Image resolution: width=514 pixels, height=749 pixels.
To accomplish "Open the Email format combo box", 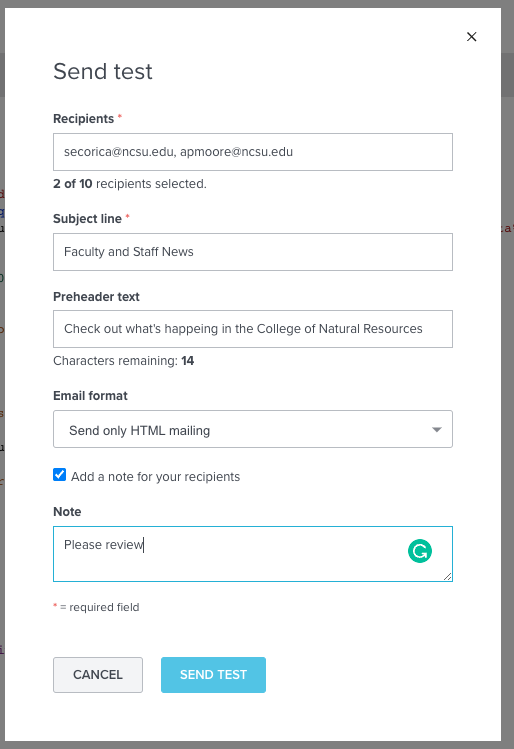I will pos(253,429).
